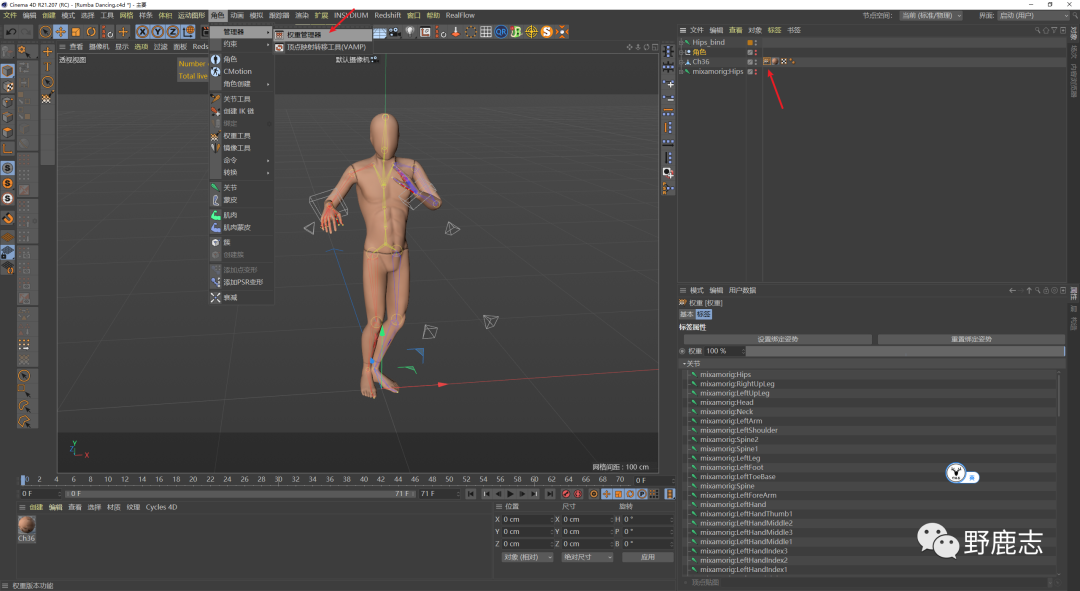Click the Undo arrow icon
This screenshot has height=591, width=1080.
pyautogui.click(x=10, y=32)
